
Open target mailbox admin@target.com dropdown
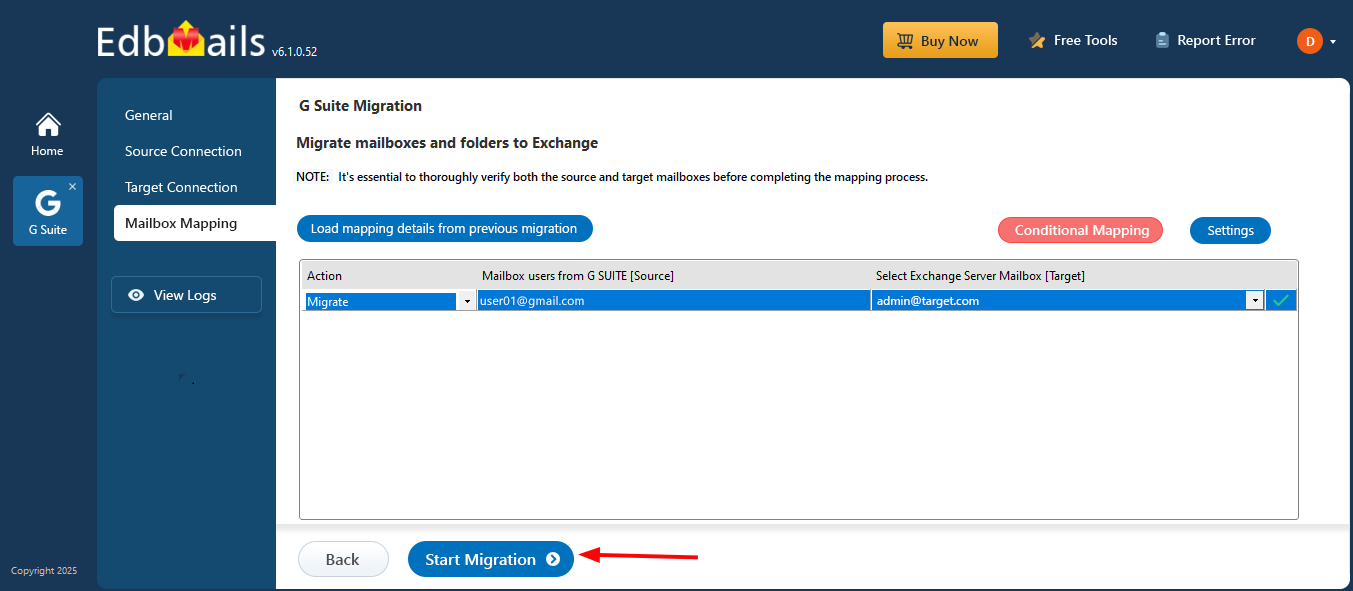(1254, 301)
